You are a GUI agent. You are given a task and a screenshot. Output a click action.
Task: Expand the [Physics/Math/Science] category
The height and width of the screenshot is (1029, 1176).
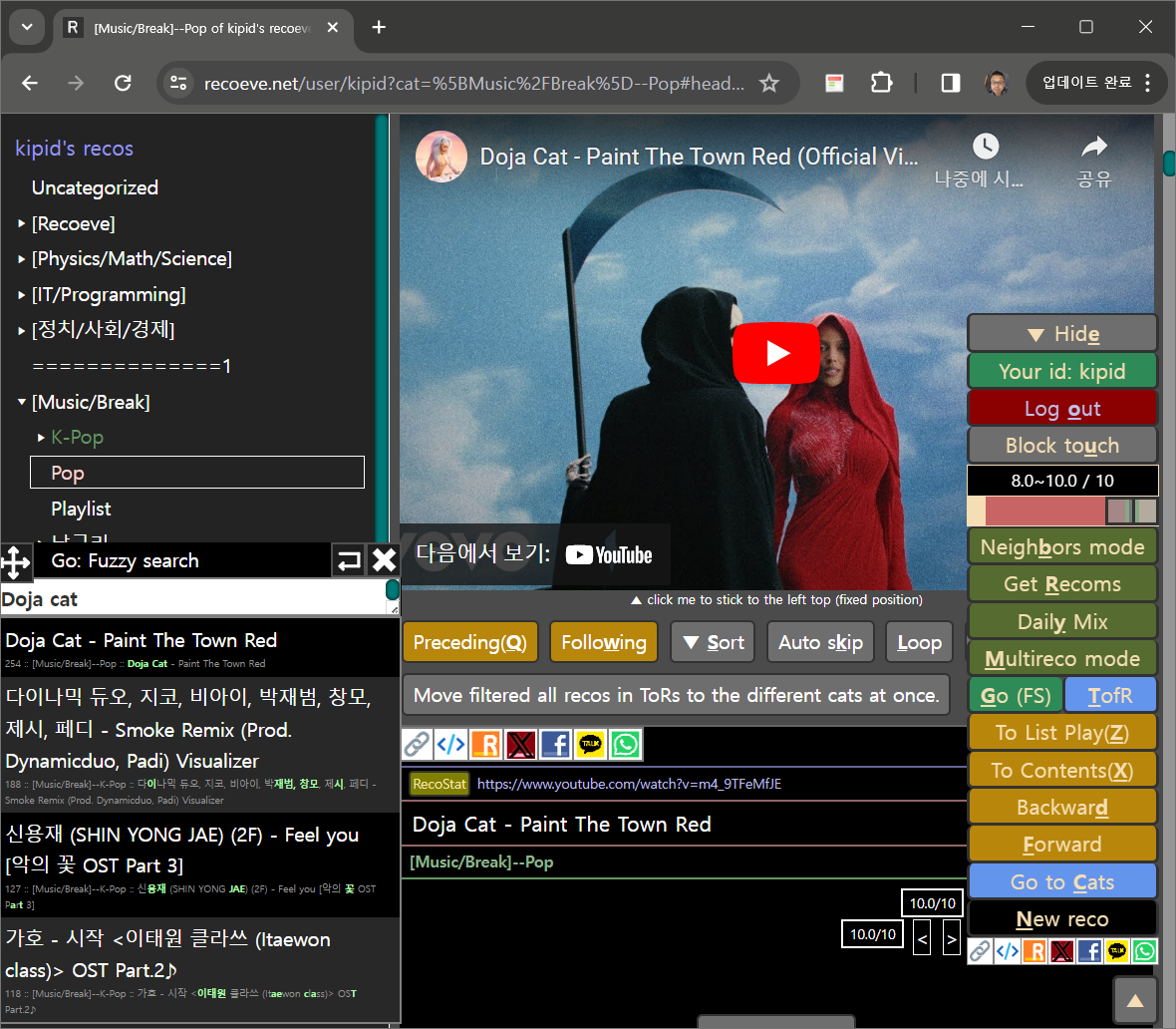[22, 259]
